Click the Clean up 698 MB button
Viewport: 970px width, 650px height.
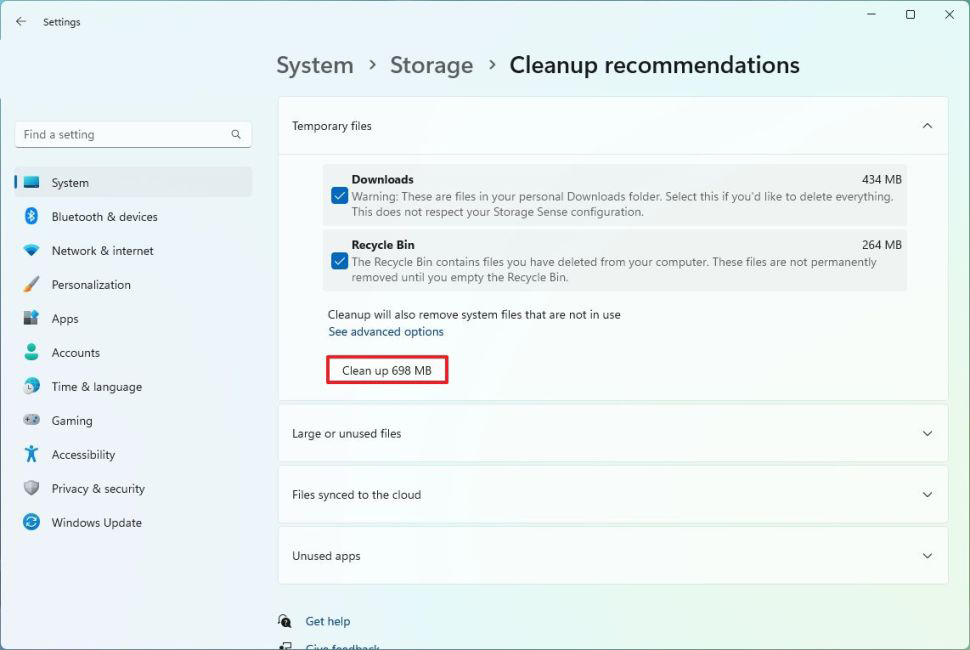[387, 370]
